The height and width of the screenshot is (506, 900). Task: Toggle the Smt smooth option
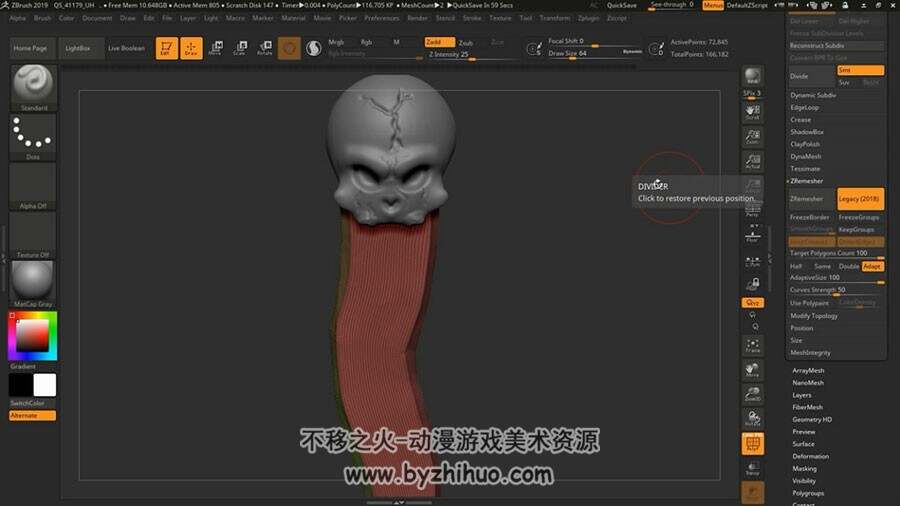point(860,70)
